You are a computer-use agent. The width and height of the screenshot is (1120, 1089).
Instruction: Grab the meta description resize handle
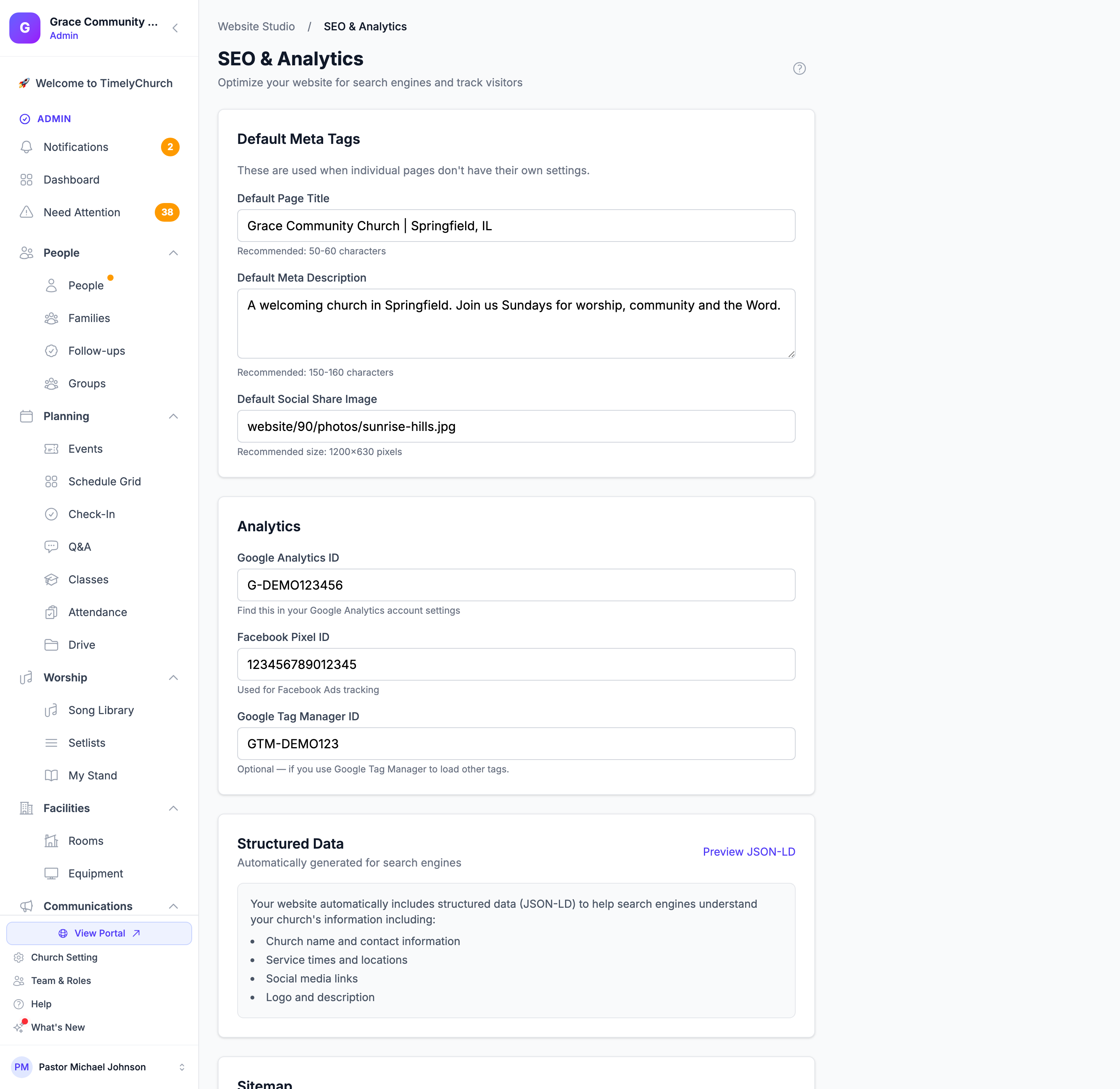(x=791, y=354)
